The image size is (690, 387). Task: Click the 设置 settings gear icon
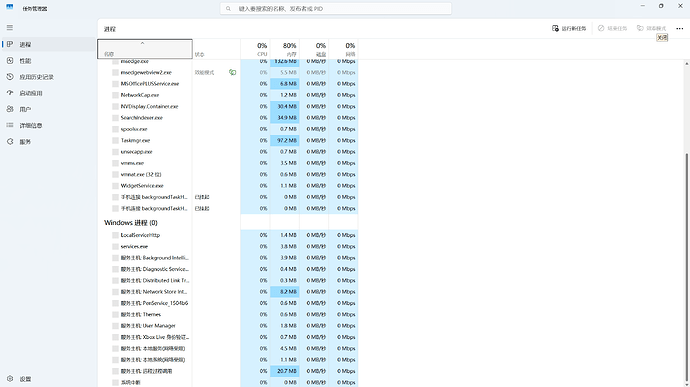[10, 379]
